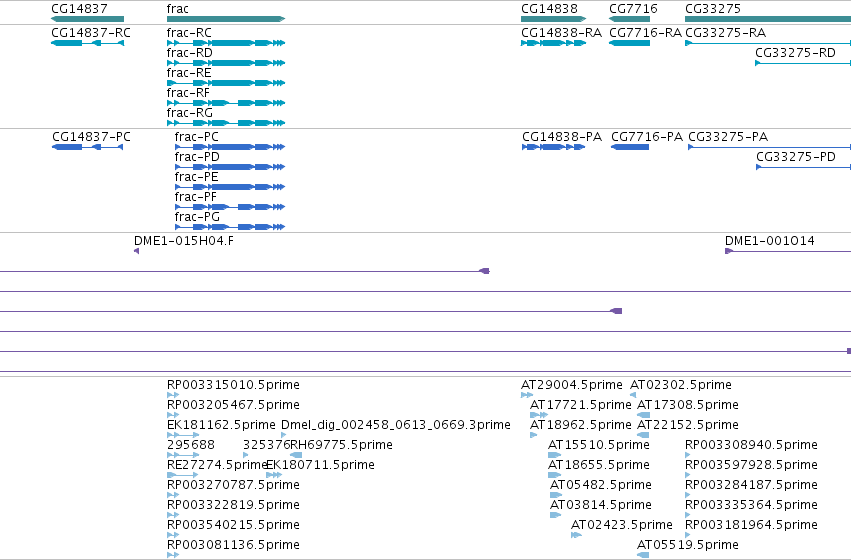Select the CG33275-PD protein feature
Image resolution: width=851 pixels, height=560 pixels.
[x=804, y=167]
